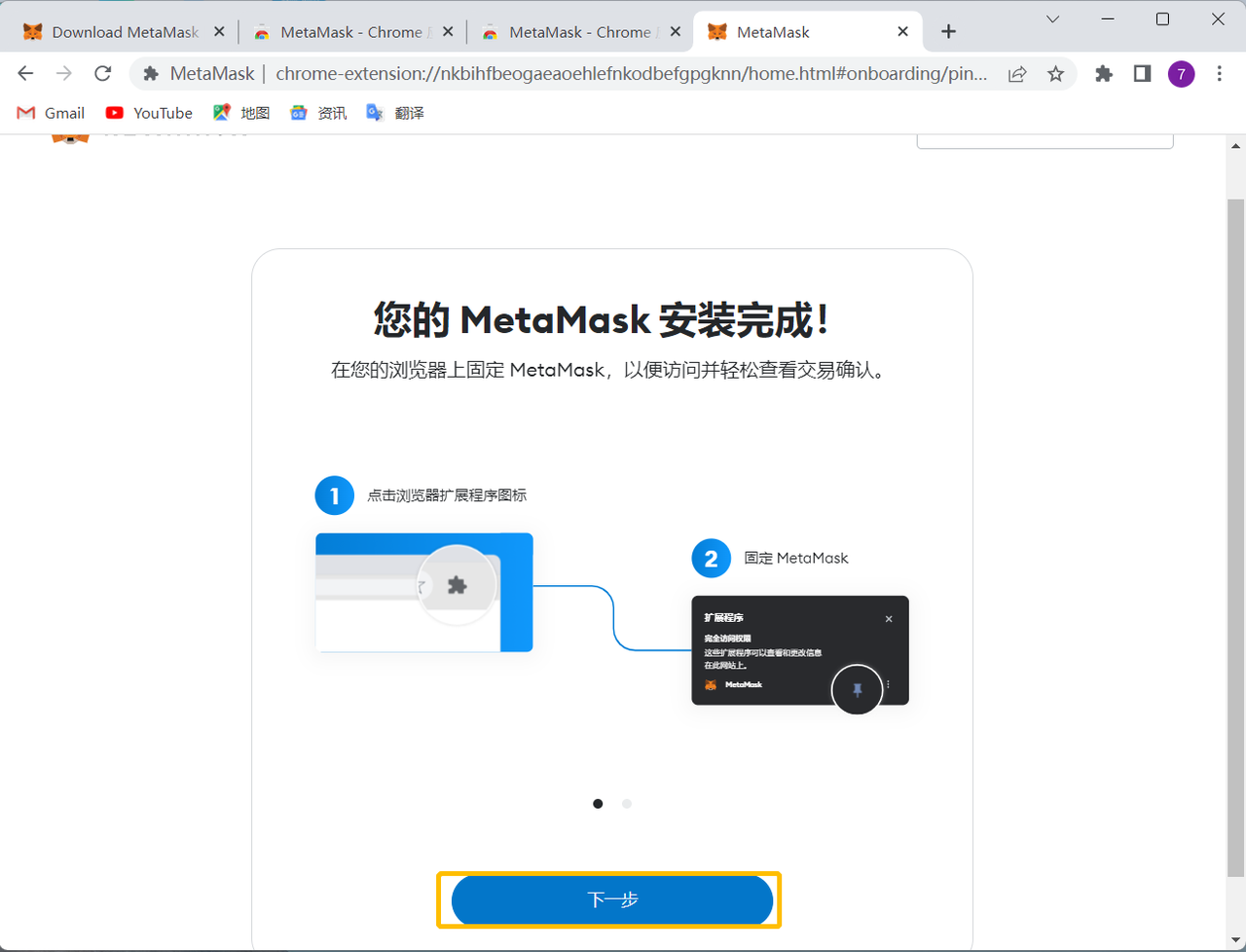The image size is (1246, 952).
Task: Go back with the browser back arrow
Action: point(25,74)
